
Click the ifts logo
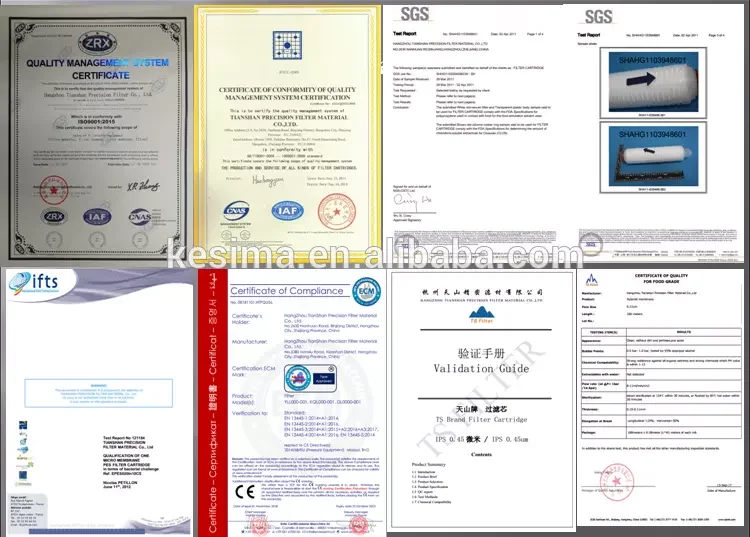(34, 282)
